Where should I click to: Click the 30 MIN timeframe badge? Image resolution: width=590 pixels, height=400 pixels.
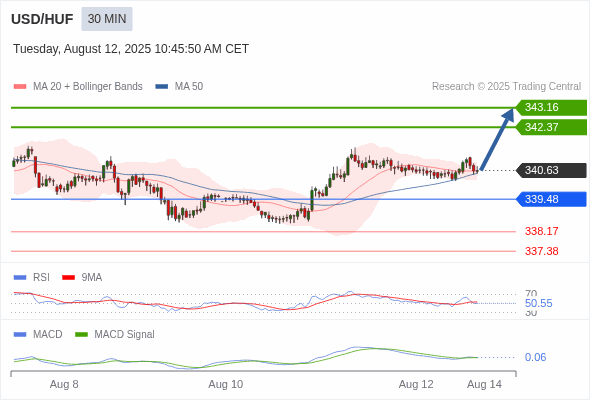(x=107, y=19)
